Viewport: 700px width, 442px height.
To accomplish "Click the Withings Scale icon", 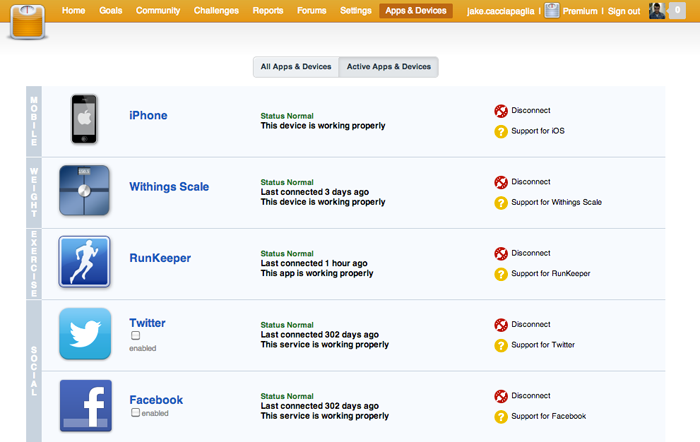I will [84, 191].
